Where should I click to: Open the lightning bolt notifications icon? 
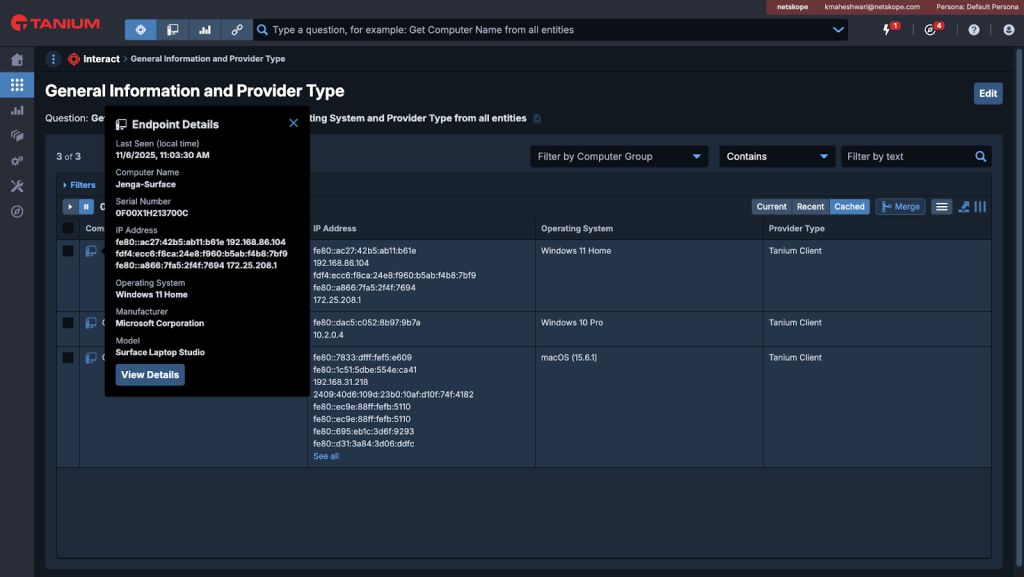[x=887, y=29]
